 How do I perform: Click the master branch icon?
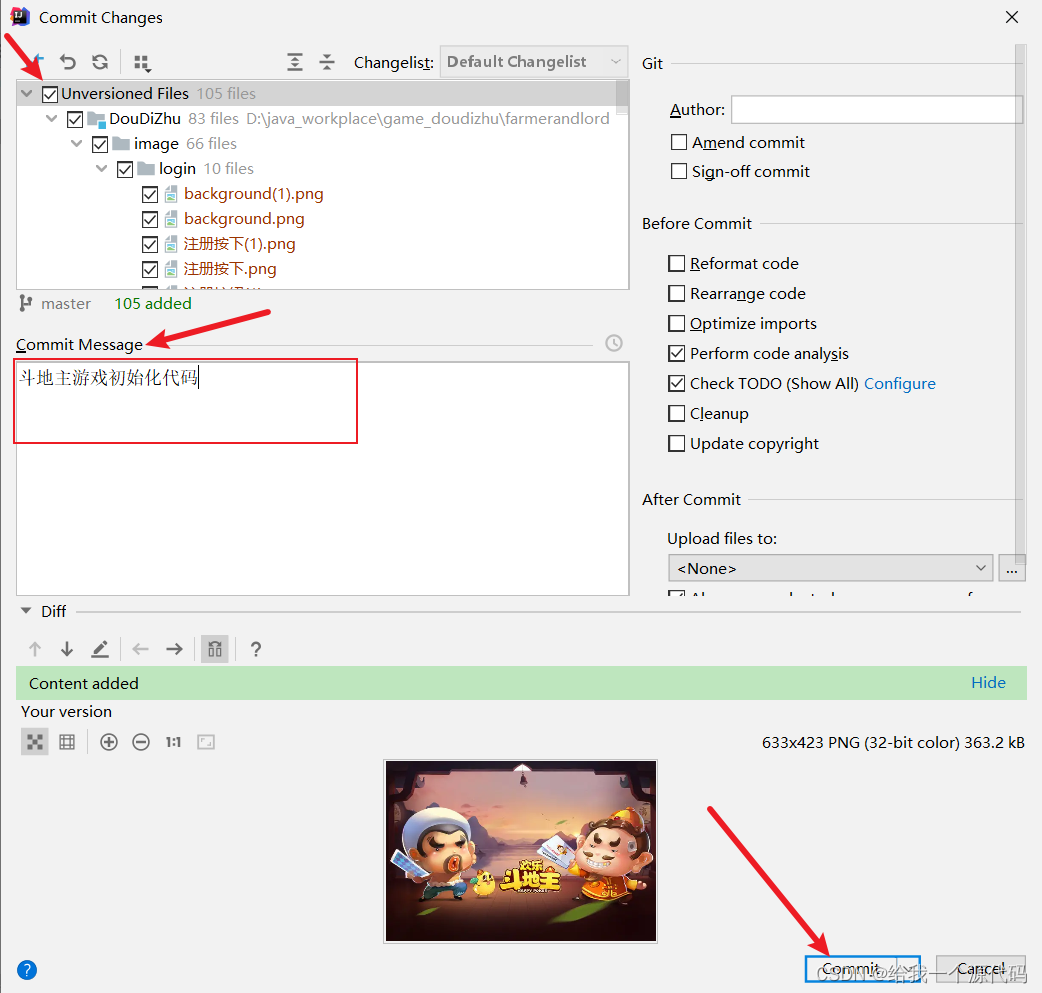25,303
